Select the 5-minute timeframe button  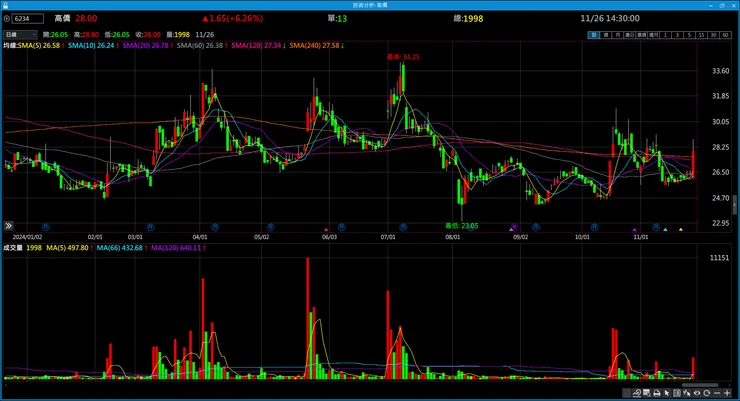tap(689, 35)
